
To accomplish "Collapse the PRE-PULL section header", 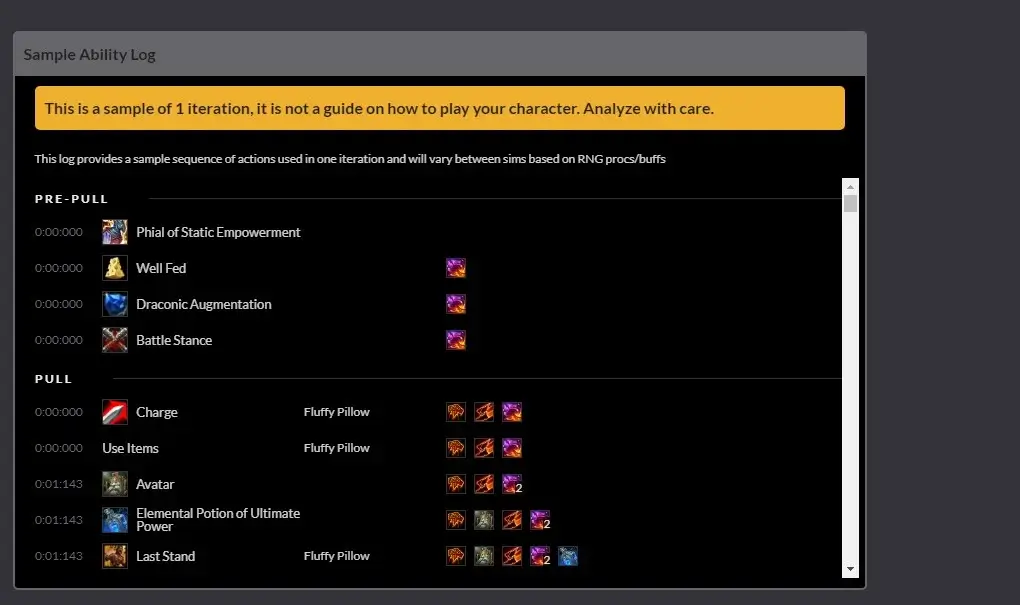I will pos(71,198).
